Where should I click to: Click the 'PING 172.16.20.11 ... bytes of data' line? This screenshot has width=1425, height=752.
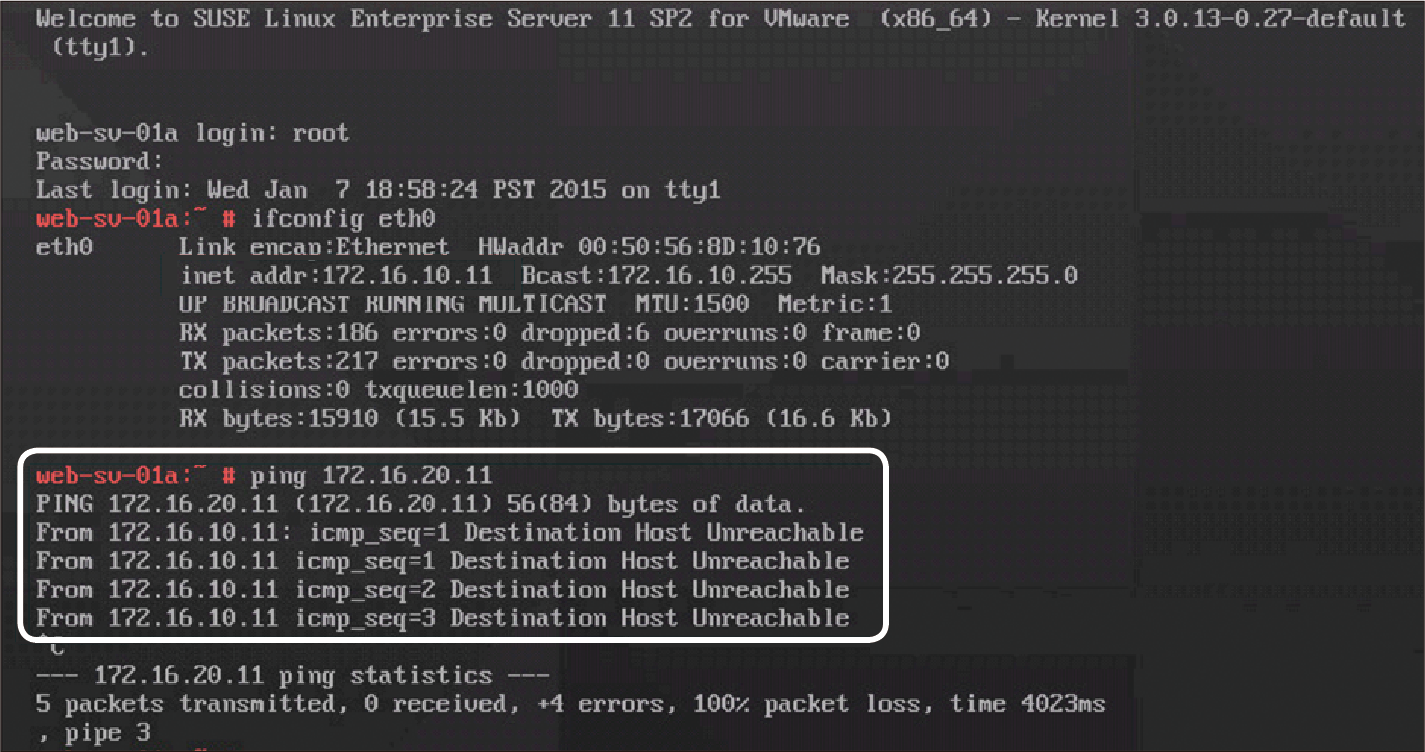tap(421, 504)
